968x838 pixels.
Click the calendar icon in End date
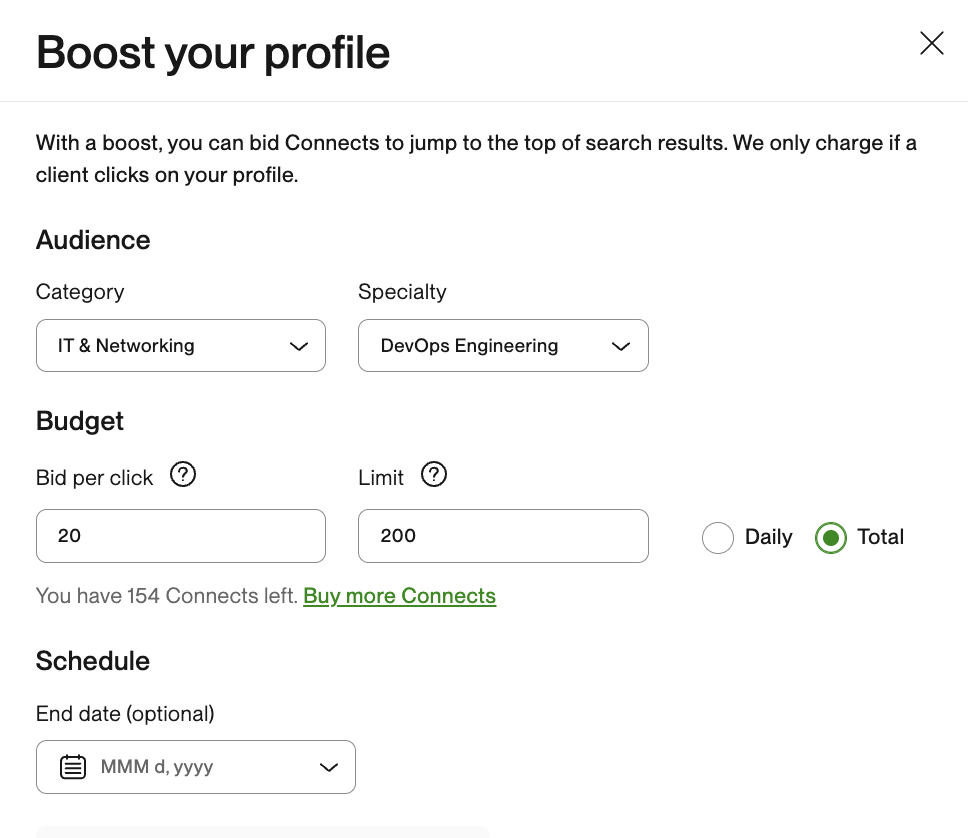(x=73, y=767)
